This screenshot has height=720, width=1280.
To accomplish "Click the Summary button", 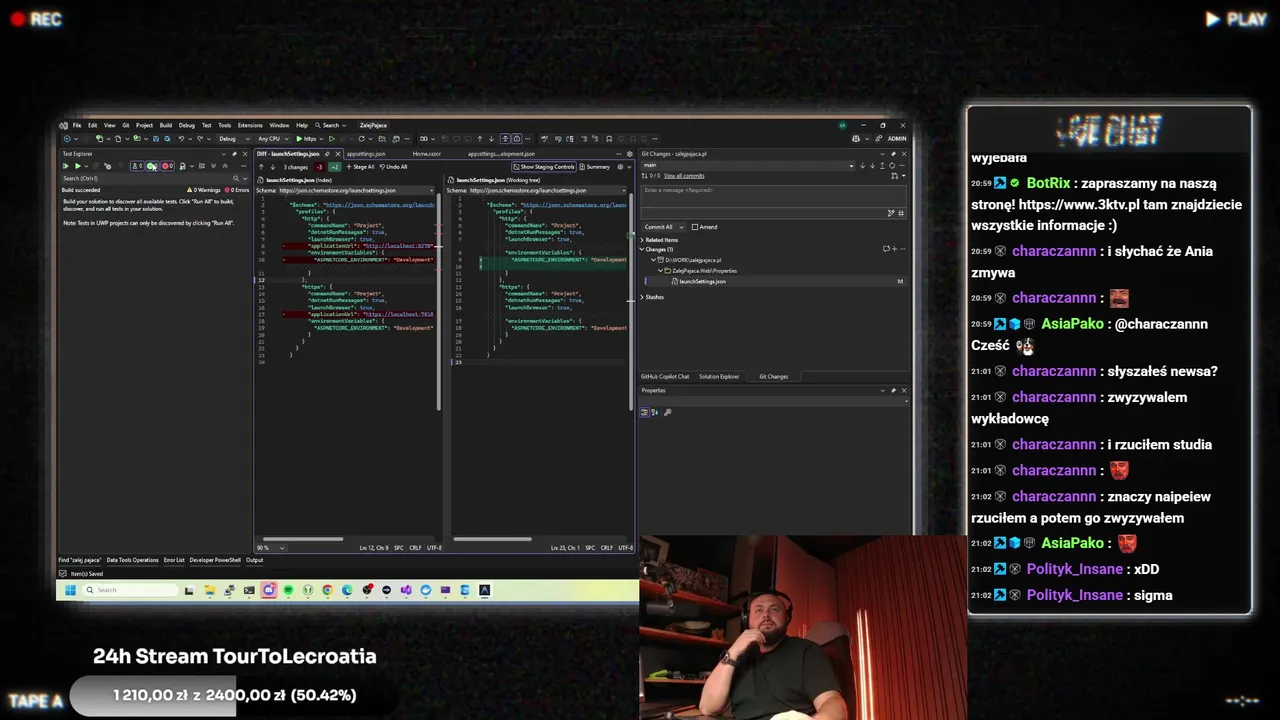I will click(x=595, y=167).
